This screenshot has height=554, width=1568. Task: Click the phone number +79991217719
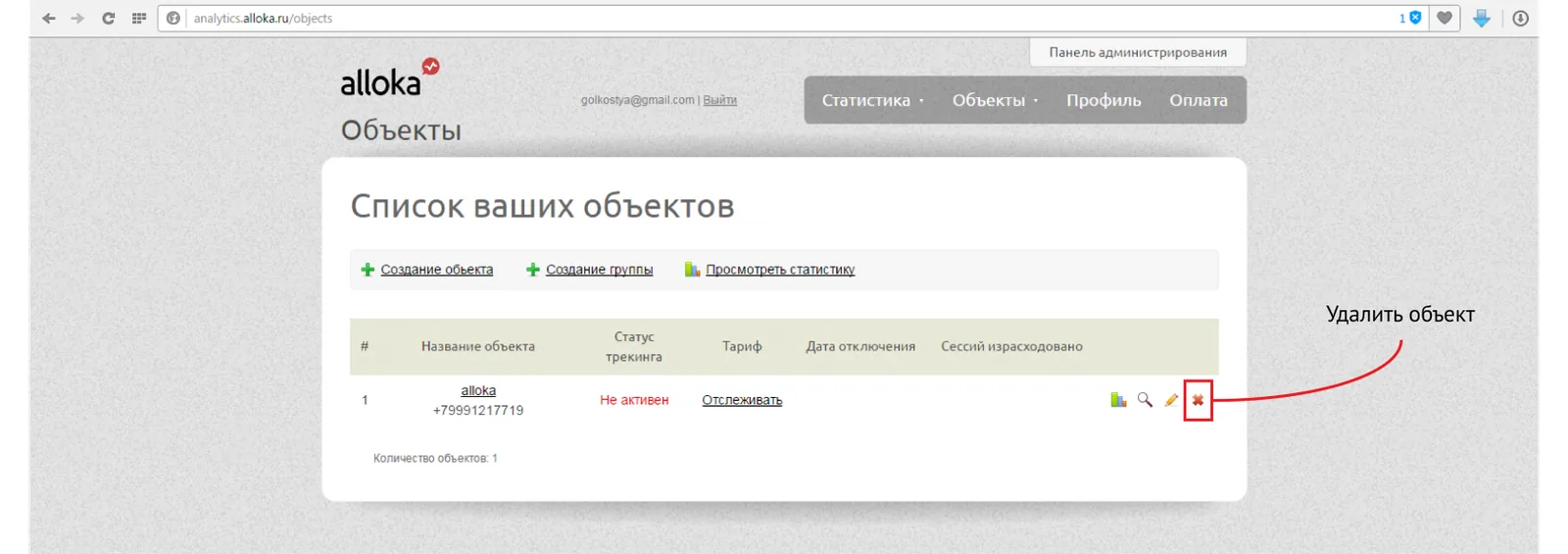[478, 410]
